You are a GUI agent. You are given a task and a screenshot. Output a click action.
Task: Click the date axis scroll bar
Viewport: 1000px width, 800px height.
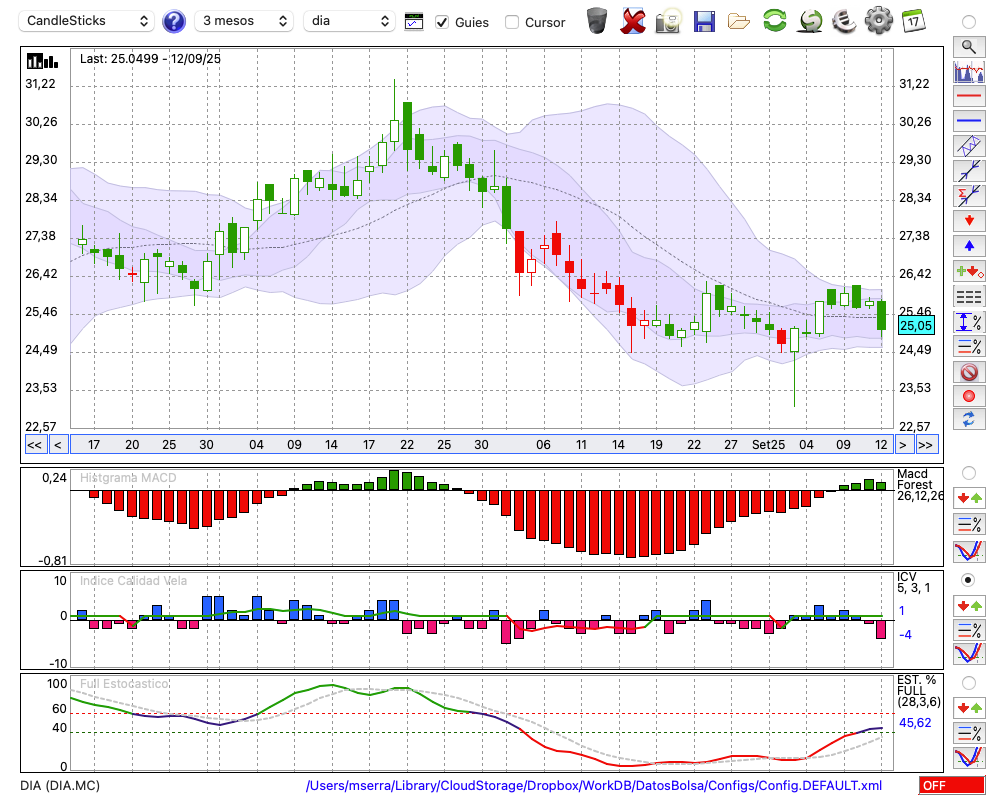[x=481, y=445]
